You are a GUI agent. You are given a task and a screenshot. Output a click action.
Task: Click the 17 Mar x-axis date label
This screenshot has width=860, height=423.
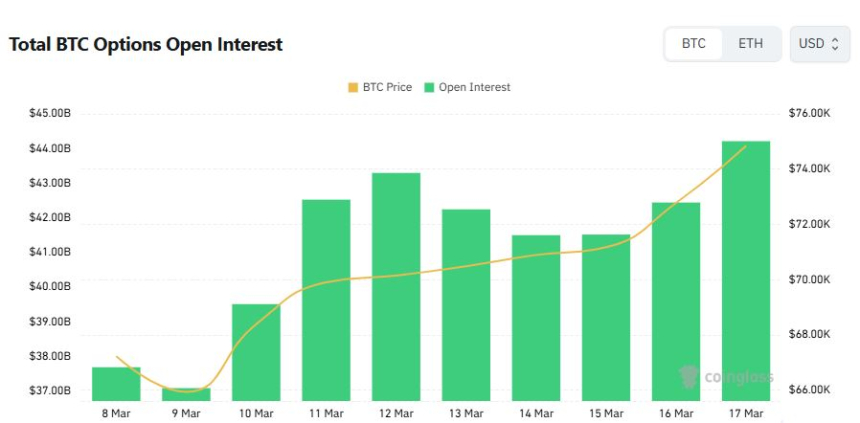[x=746, y=413]
